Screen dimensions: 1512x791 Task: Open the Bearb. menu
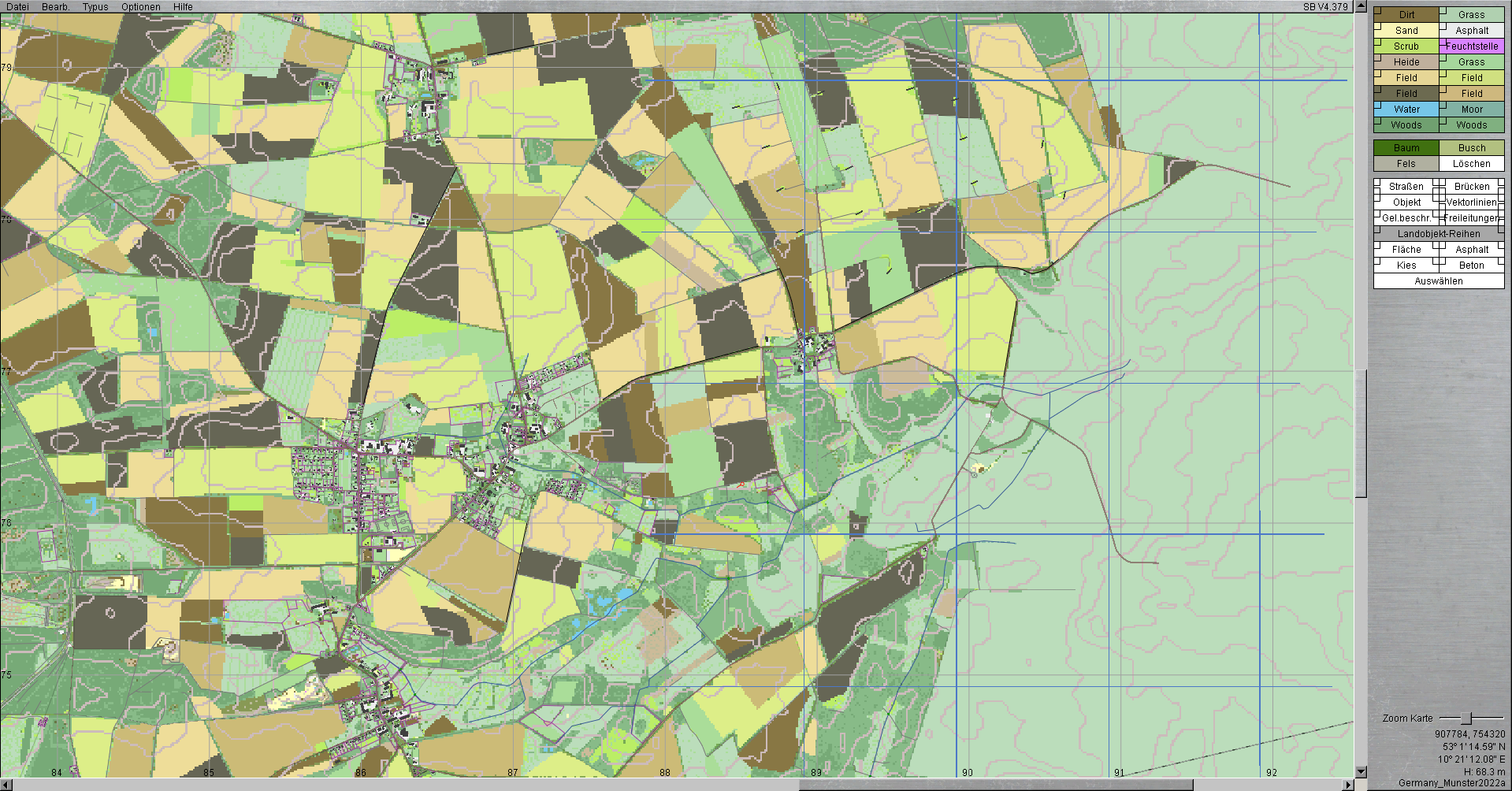[55, 6]
